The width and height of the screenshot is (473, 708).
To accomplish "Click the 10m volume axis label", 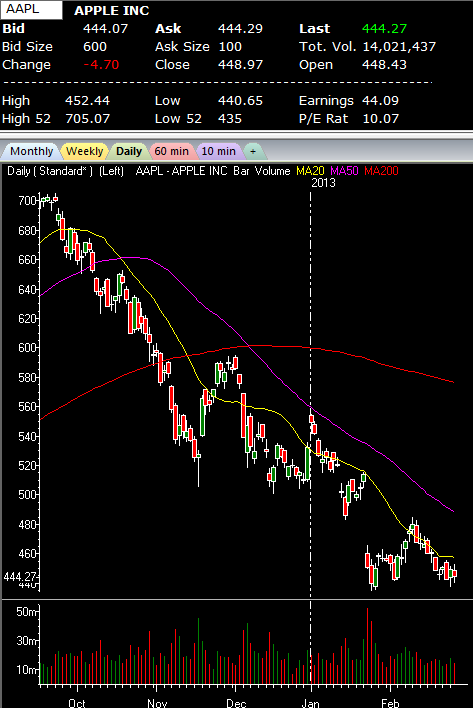I will click(x=27, y=670).
